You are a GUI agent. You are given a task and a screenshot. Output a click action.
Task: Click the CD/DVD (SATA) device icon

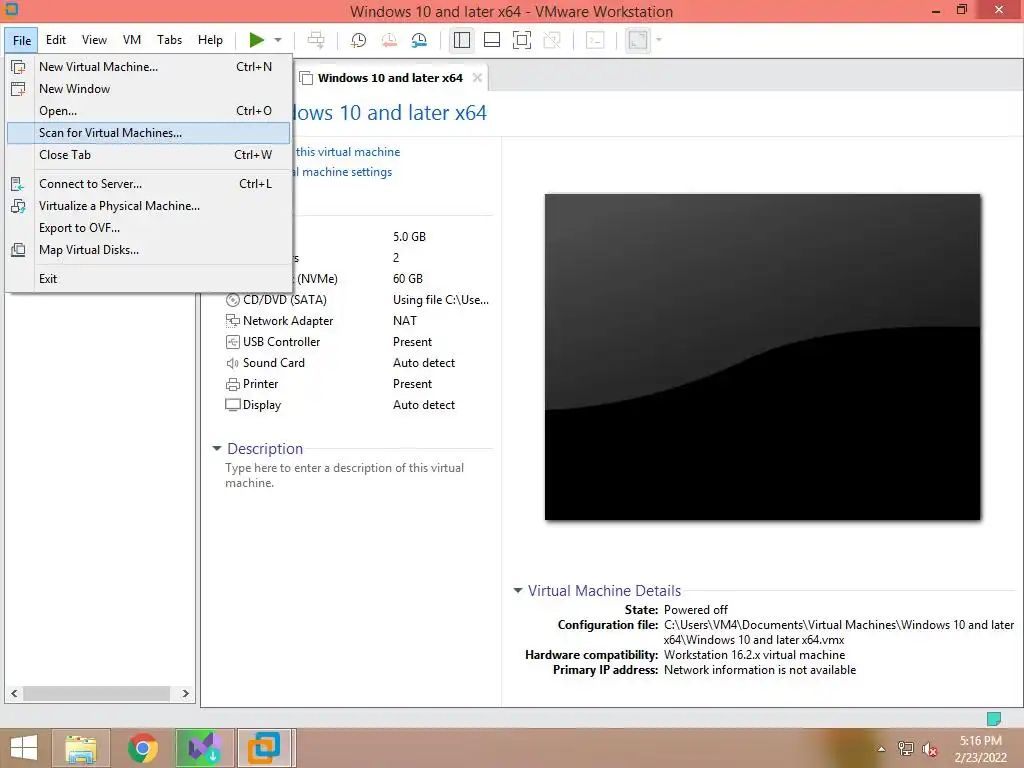pos(232,300)
